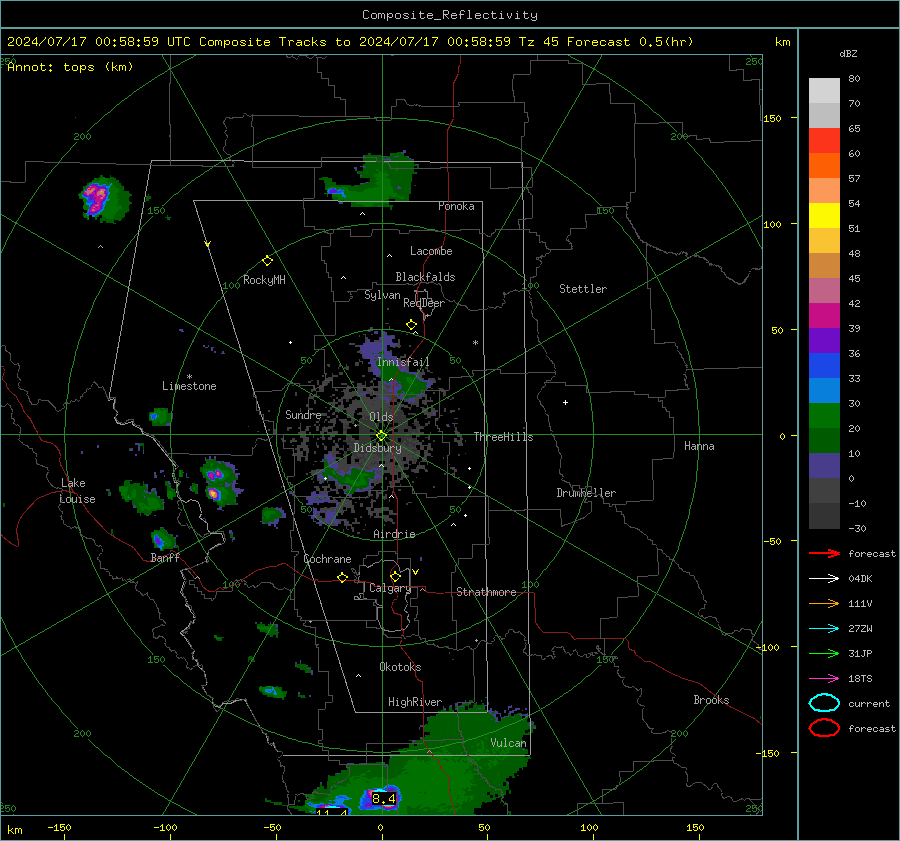The width and height of the screenshot is (900, 841).
Task: Click the Sylvan label
Action: pyautogui.click(x=382, y=296)
